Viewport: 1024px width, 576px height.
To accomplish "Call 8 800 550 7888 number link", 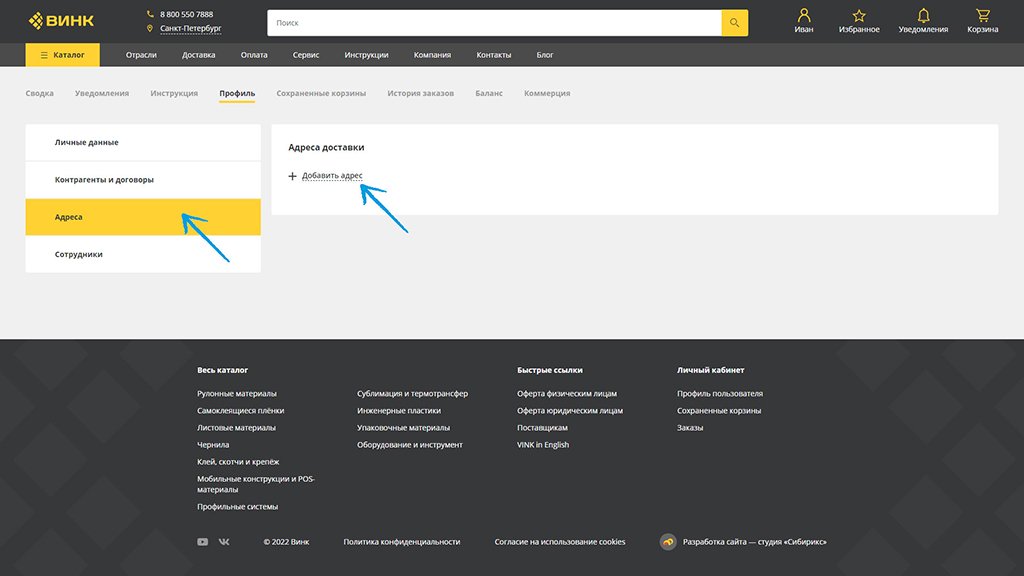I will click(186, 14).
